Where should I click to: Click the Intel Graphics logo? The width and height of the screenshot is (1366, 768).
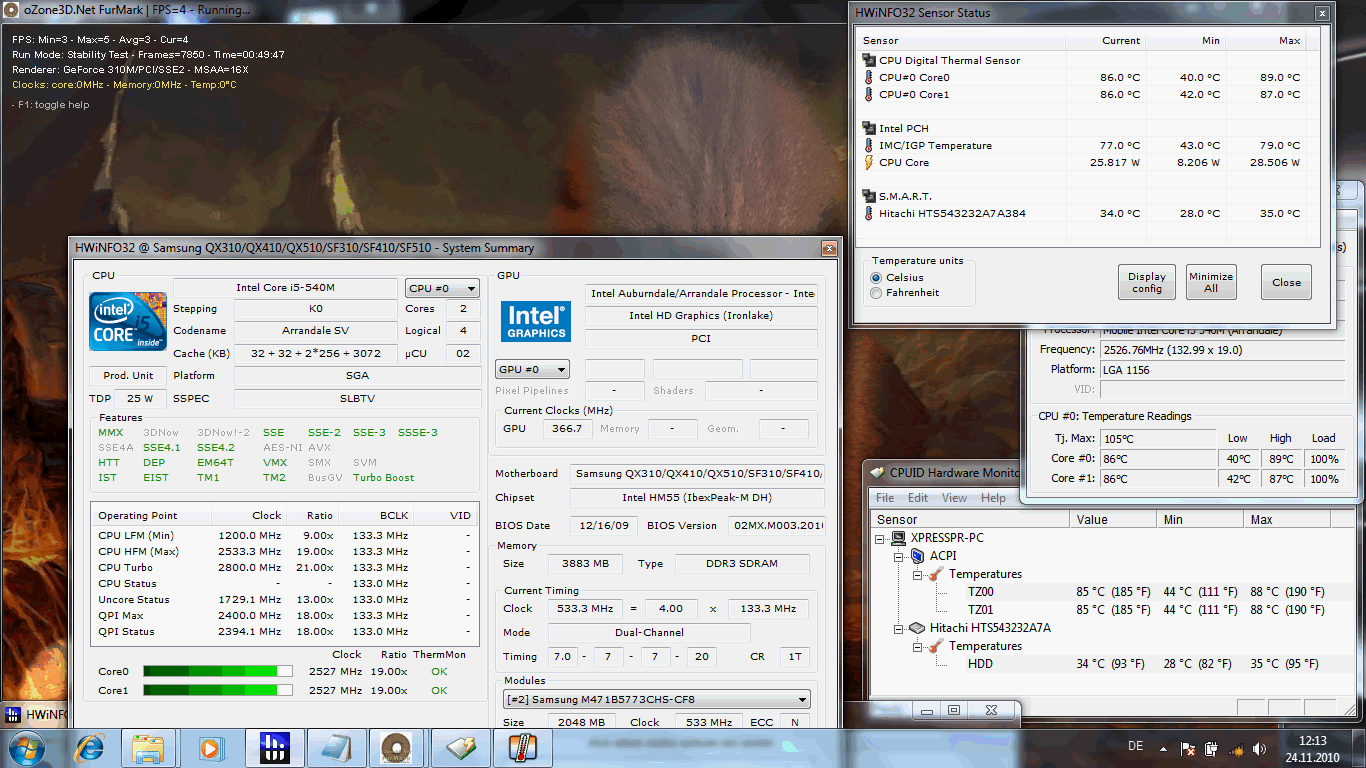536,321
